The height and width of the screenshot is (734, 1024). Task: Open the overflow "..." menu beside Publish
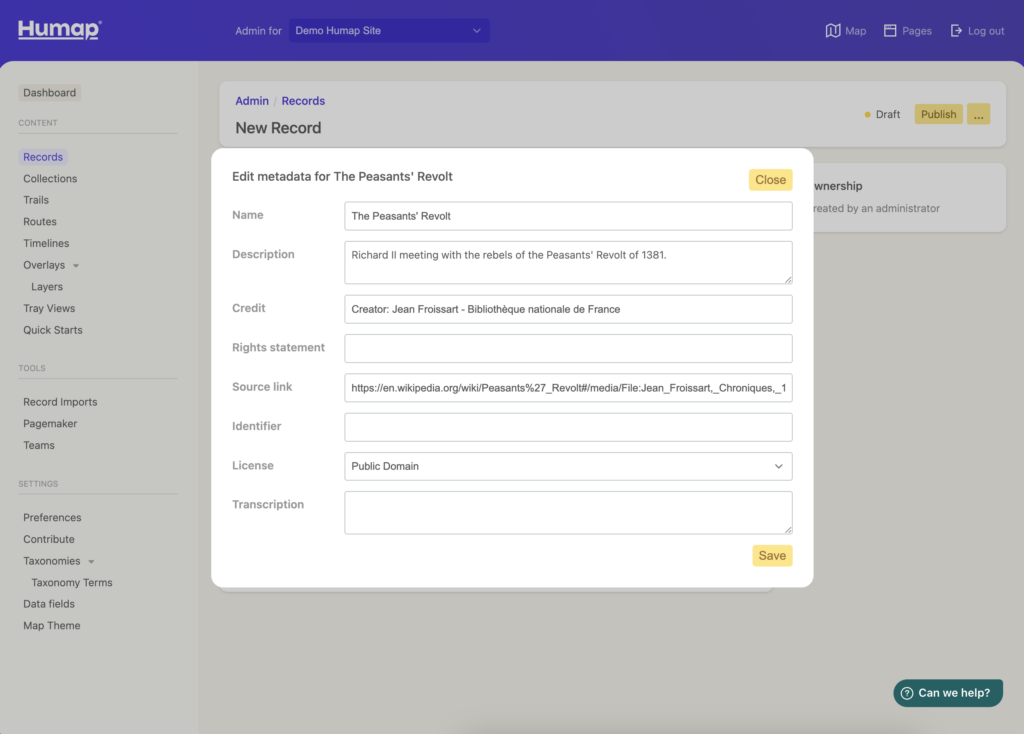[979, 114]
